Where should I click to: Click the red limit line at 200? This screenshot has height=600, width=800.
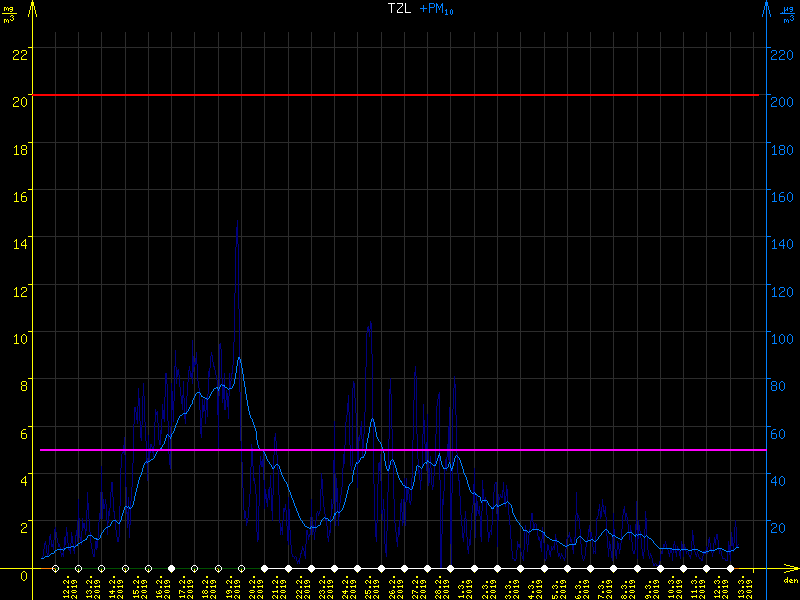(x=400, y=95)
